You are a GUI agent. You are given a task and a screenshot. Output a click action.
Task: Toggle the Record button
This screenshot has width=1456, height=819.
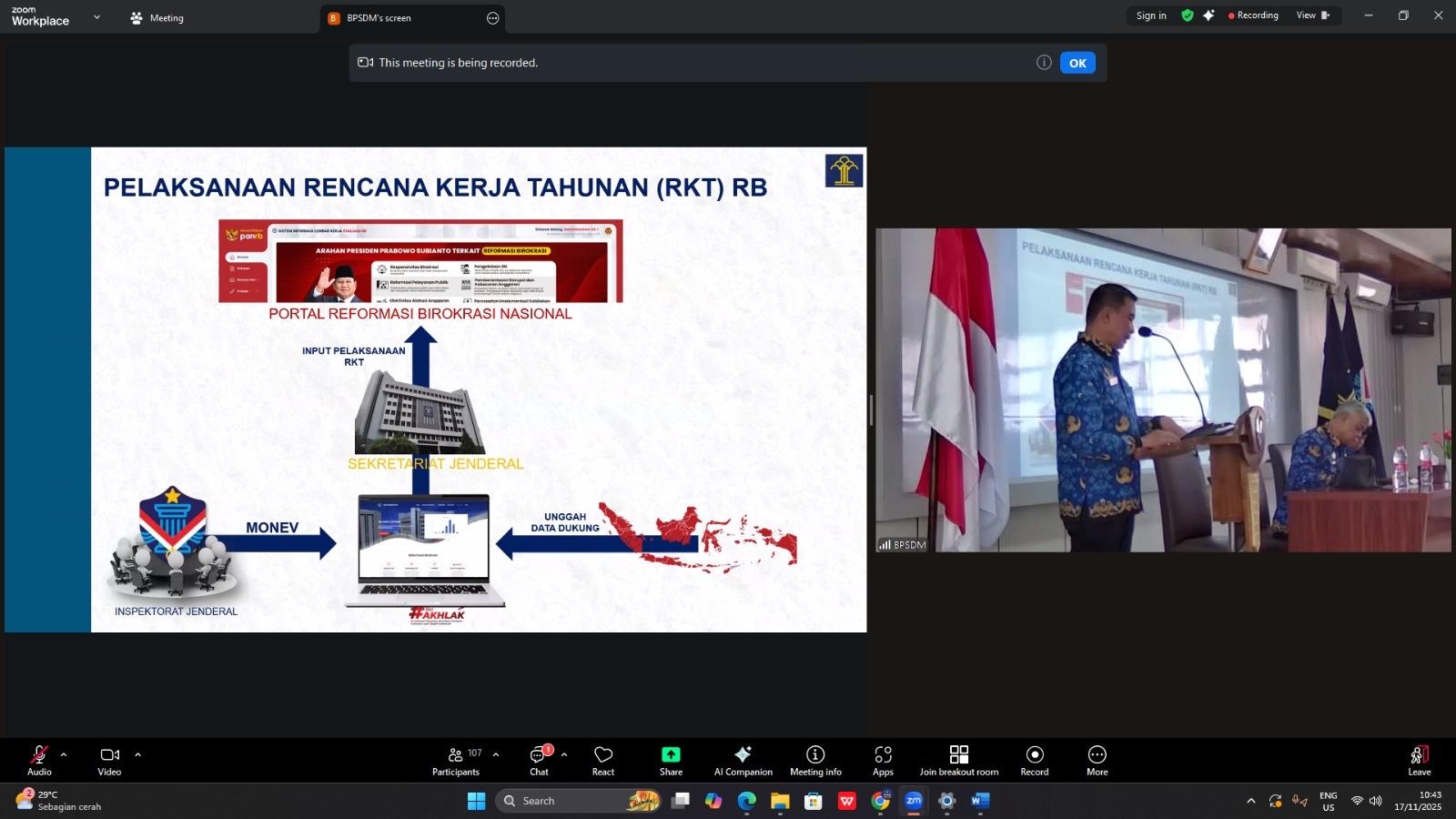coord(1034,760)
